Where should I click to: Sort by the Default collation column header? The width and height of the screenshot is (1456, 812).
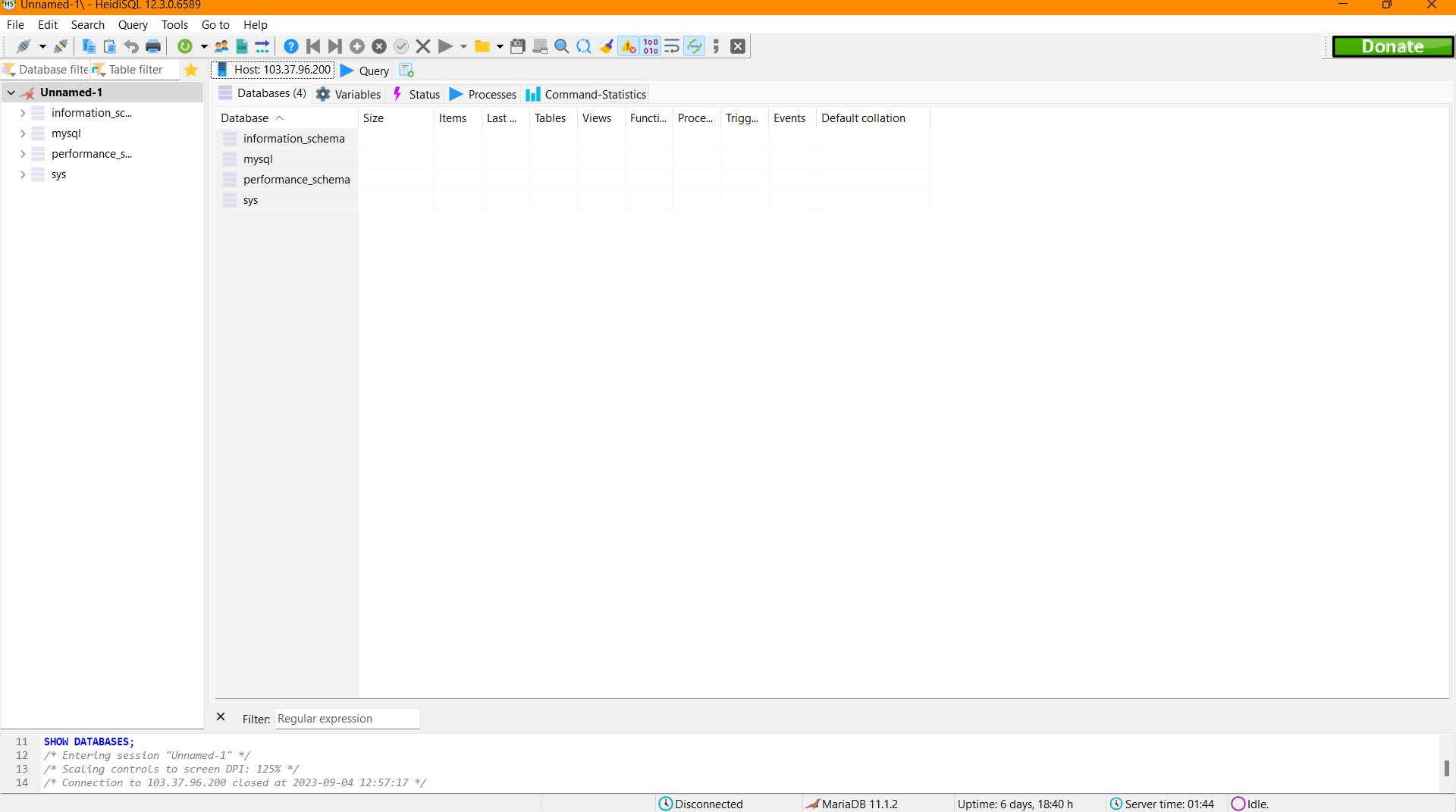(873, 118)
